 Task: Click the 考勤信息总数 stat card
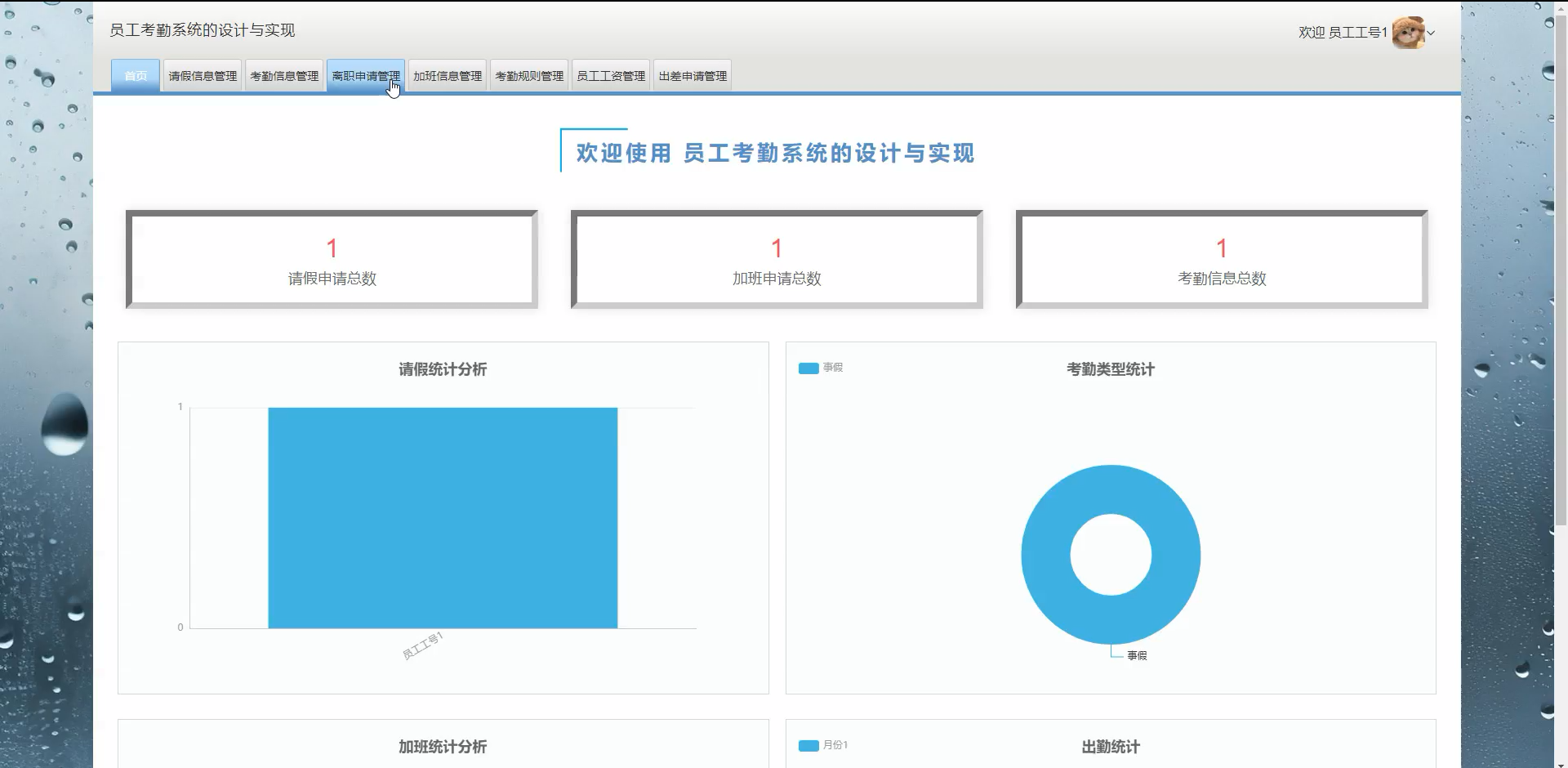(x=1221, y=259)
